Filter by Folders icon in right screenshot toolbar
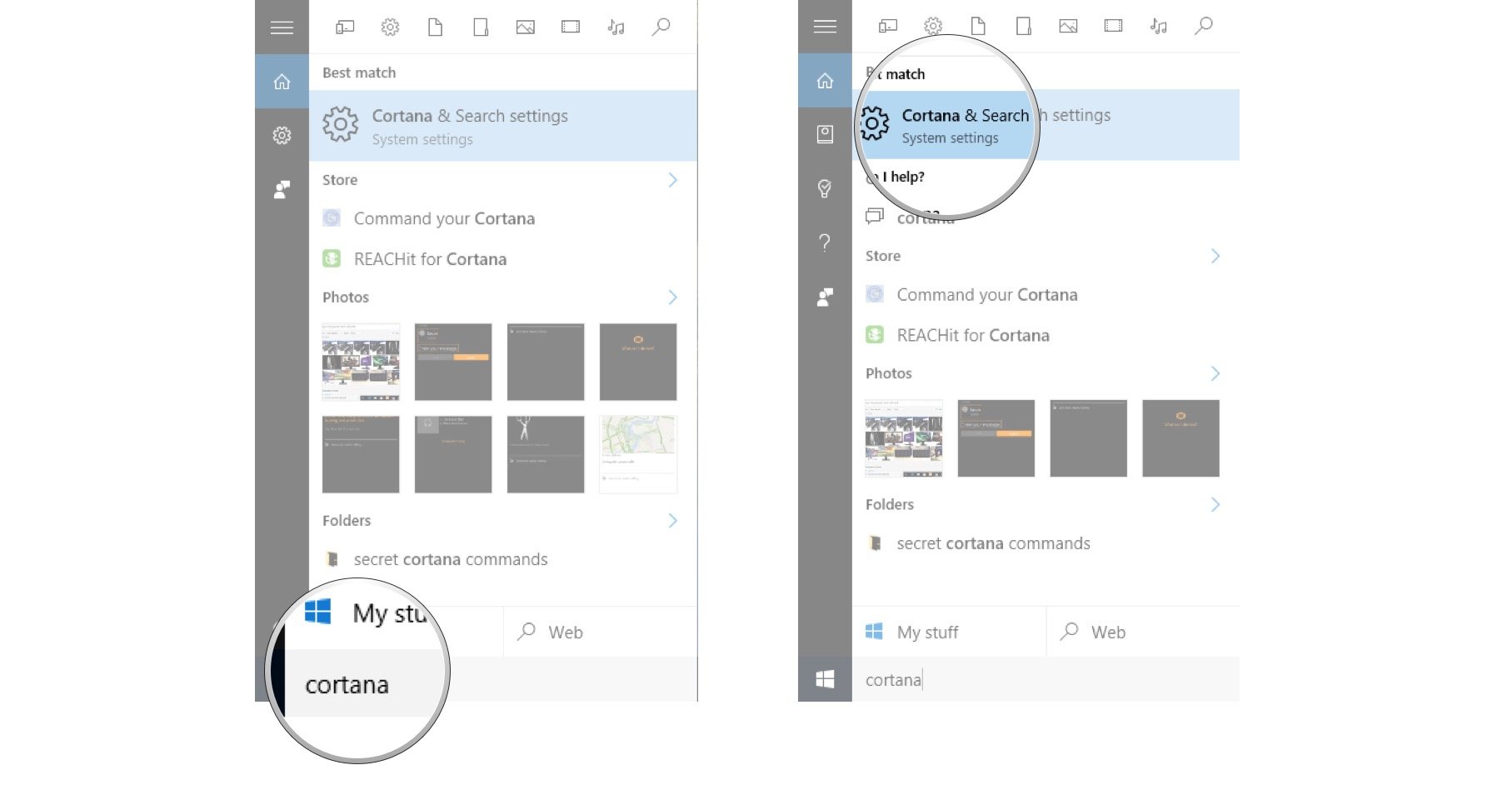Image resolution: width=1512 pixels, height=795 pixels. pyautogui.click(x=1024, y=27)
